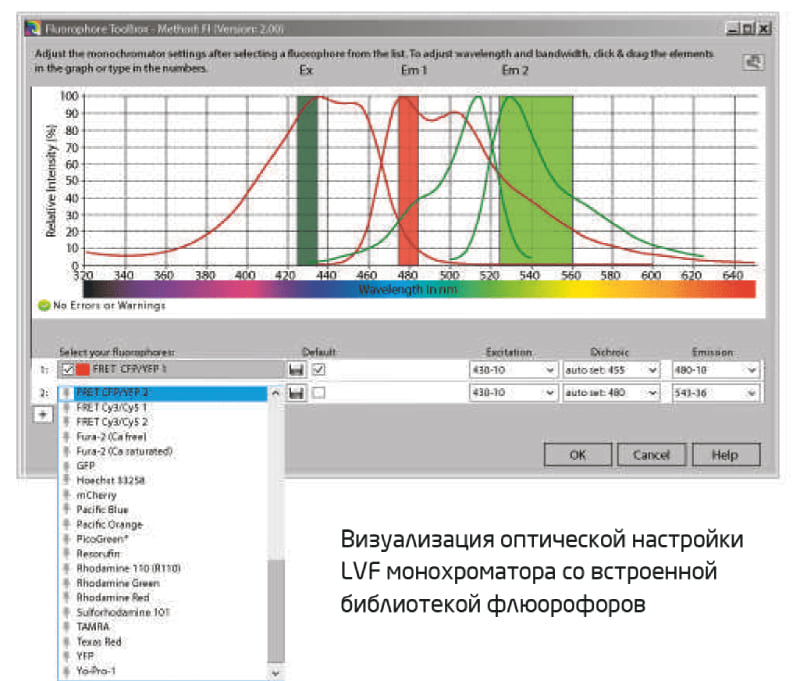
Task: Click the fluorophore list scrollbar thumb
Action: point(276,612)
